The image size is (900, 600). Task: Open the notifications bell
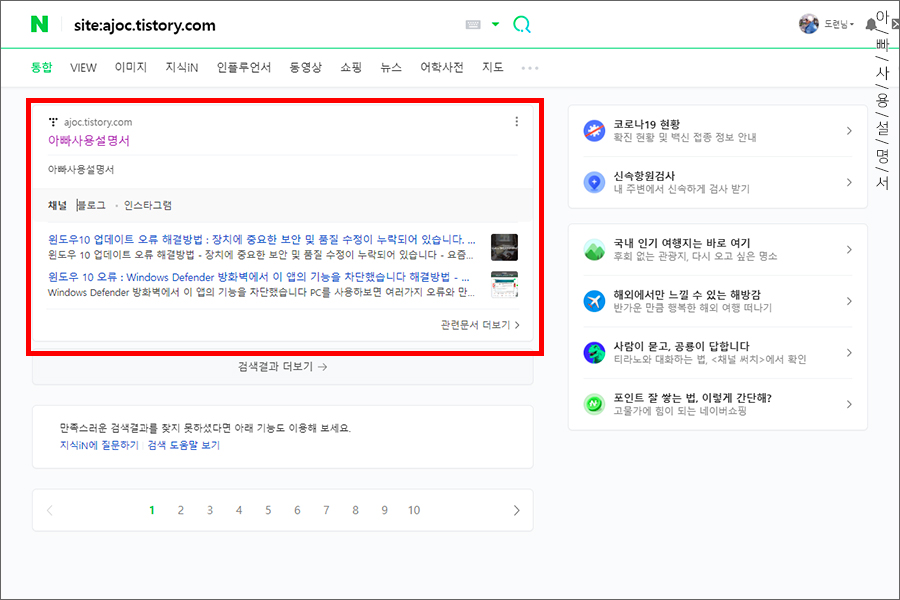[x=871, y=25]
